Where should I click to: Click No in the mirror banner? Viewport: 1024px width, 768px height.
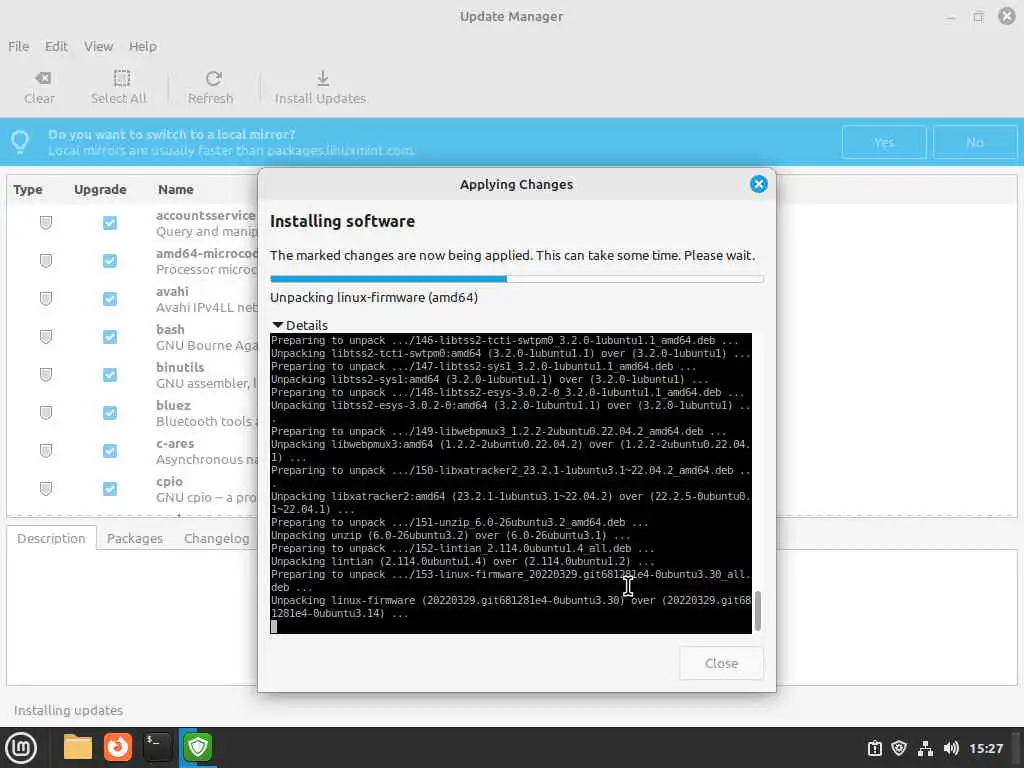point(974,142)
